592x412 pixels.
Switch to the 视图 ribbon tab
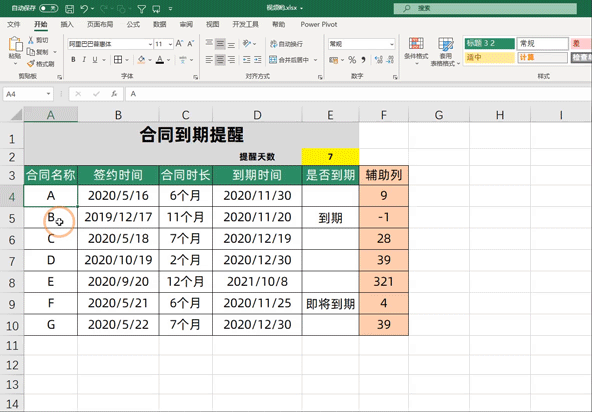[x=213, y=25]
